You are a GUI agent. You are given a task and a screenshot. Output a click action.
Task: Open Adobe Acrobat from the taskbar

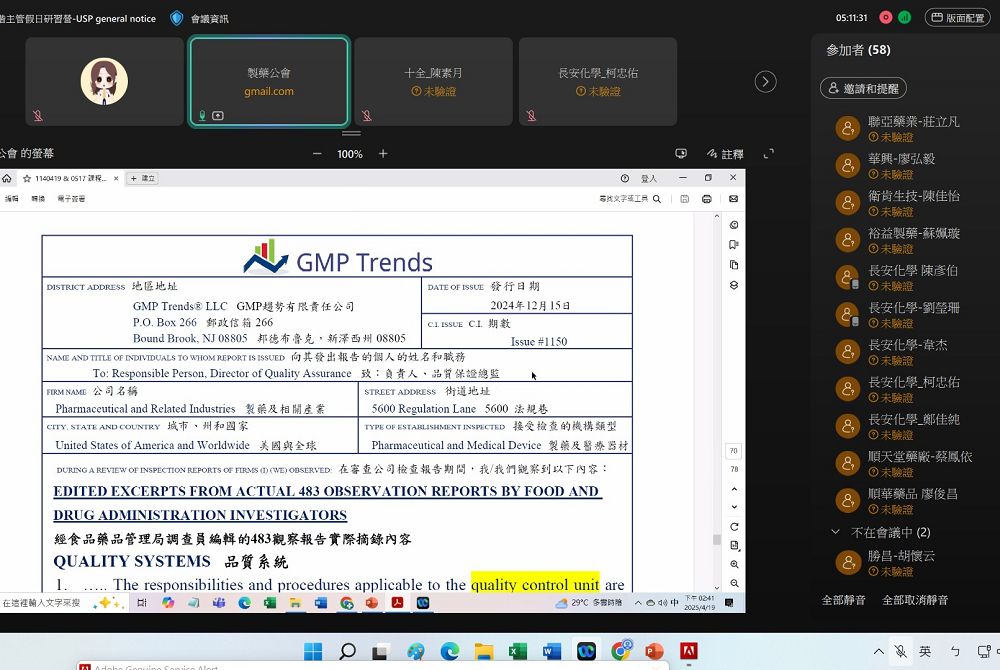[x=688, y=652]
